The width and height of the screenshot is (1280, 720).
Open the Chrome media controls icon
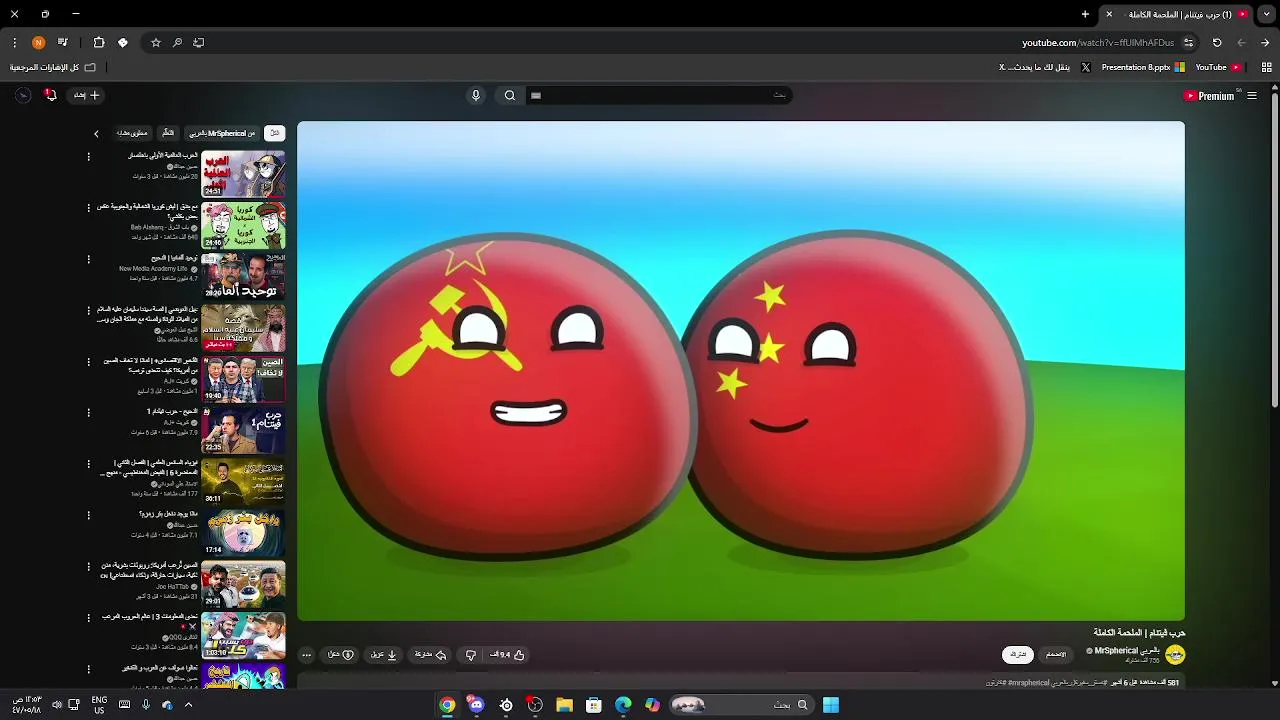click(63, 43)
